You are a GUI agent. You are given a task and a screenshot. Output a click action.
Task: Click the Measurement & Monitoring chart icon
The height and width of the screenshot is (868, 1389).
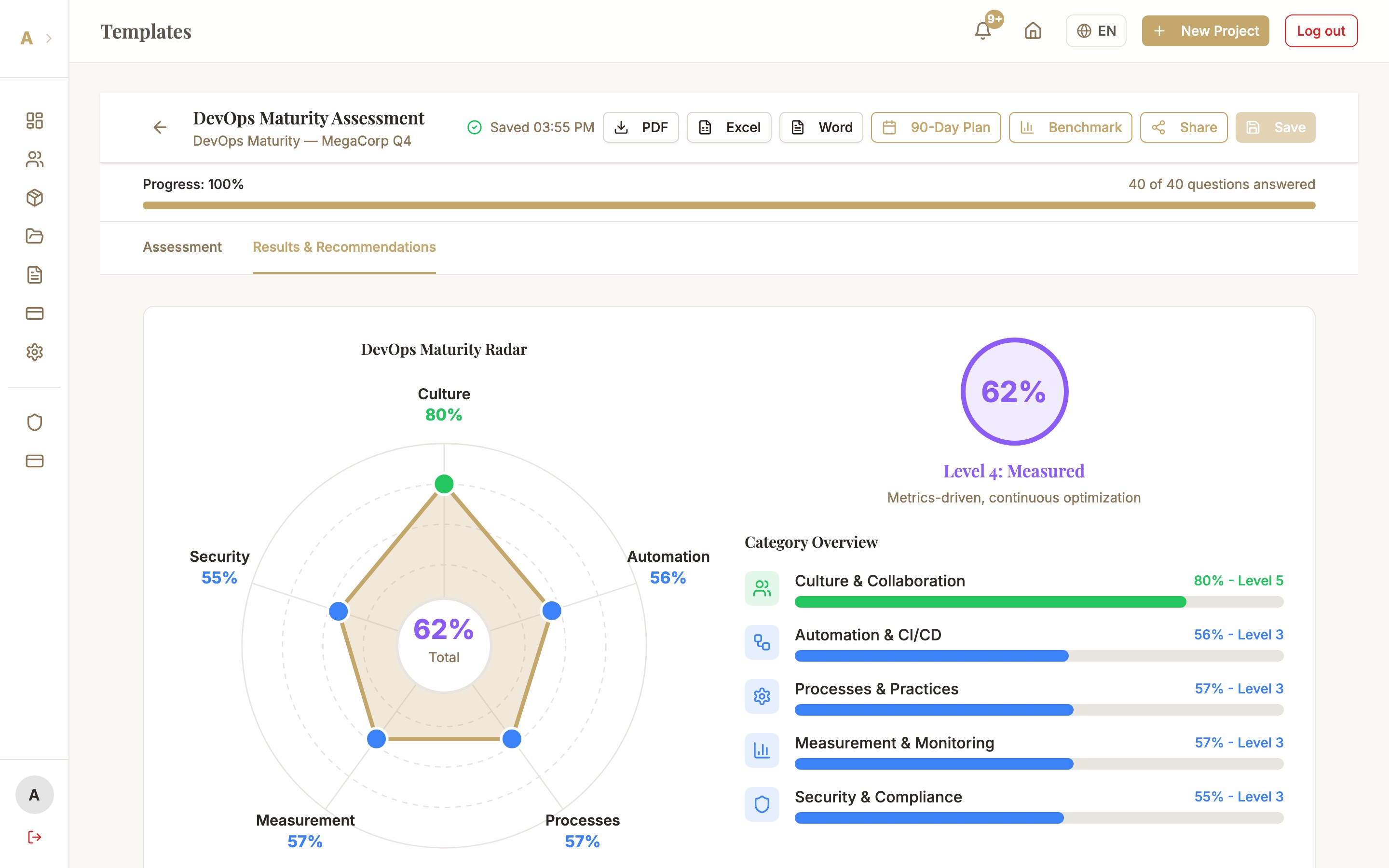(x=762, y=750)
